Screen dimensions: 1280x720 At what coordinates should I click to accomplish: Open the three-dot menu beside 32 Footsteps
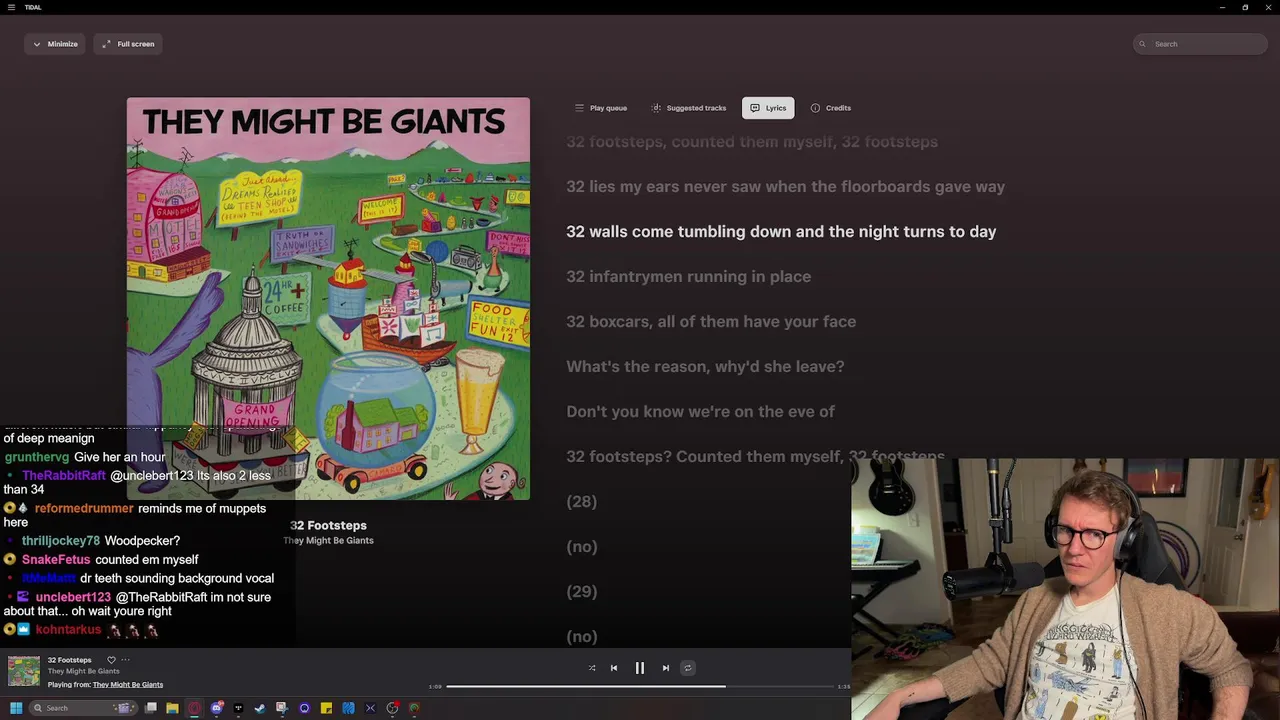pos(125,660)
